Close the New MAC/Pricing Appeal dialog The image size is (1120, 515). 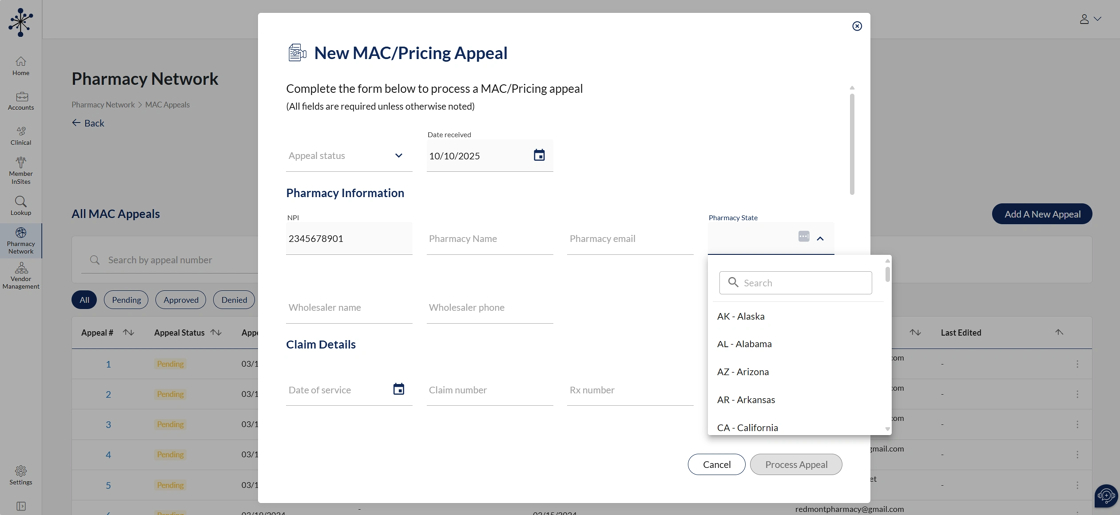coord(857,26)
